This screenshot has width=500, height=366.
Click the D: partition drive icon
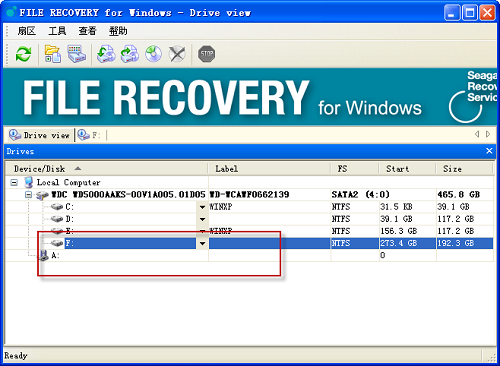point(57,219)
